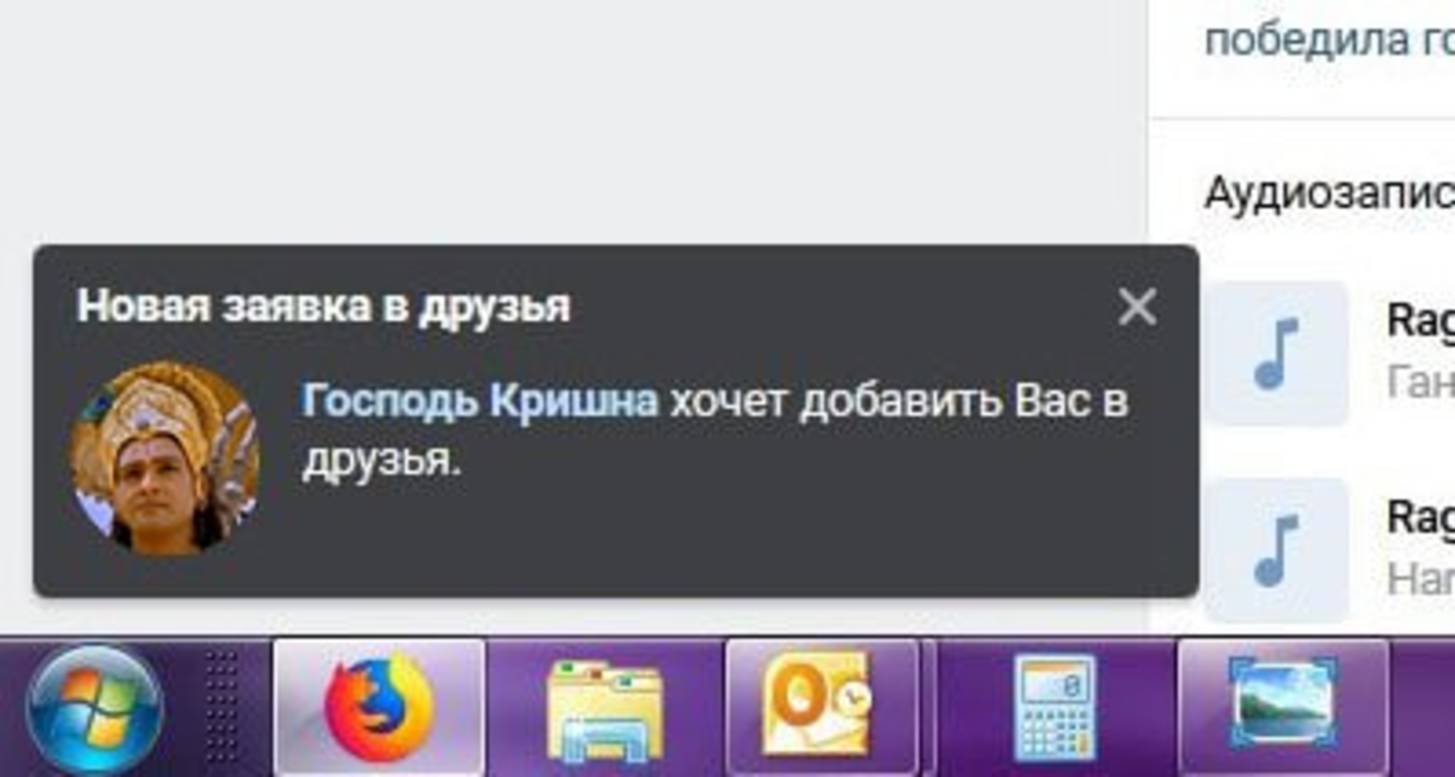Play the second audio track note icon
Image resolution: width=1455 pixels, height=777 pixels.
pos(1277,550)
